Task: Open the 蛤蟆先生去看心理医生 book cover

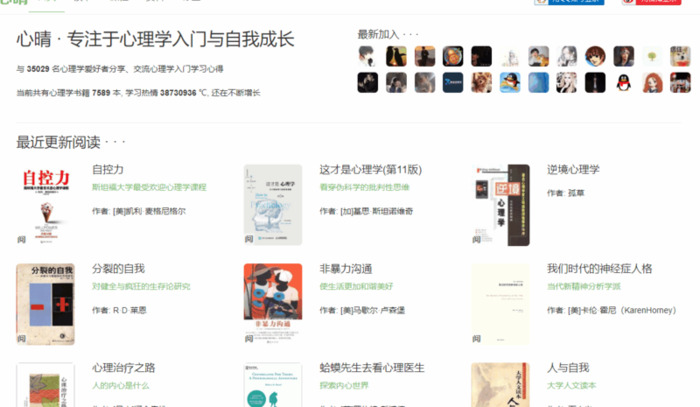Action: click(x=273, y=385)
